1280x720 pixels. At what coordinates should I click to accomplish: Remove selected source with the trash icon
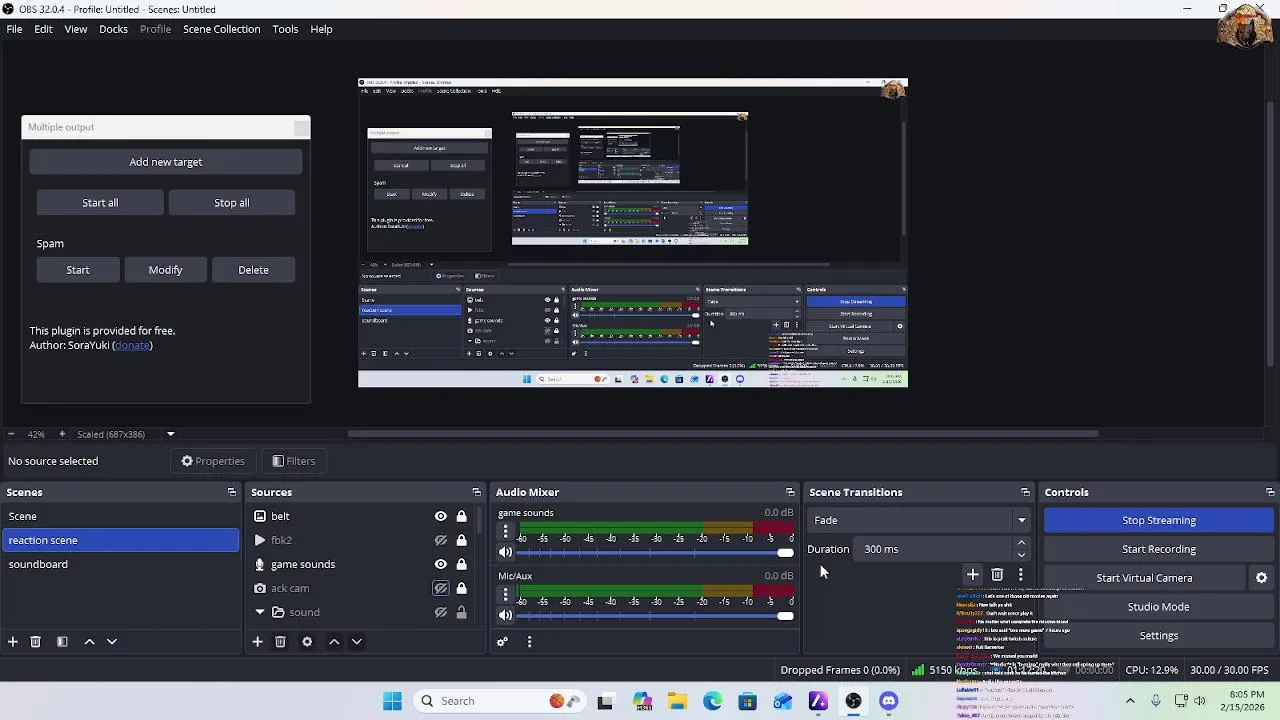pyautogui.click(x=280, y=642)
